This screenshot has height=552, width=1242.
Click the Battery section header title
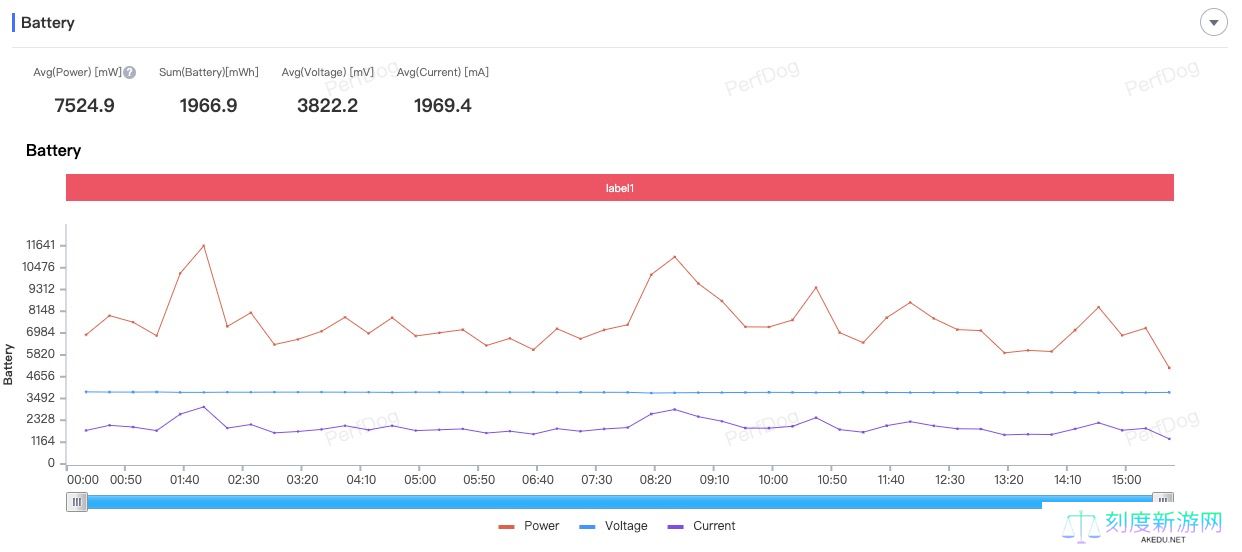pyautogui.click(x=48, y=23)
